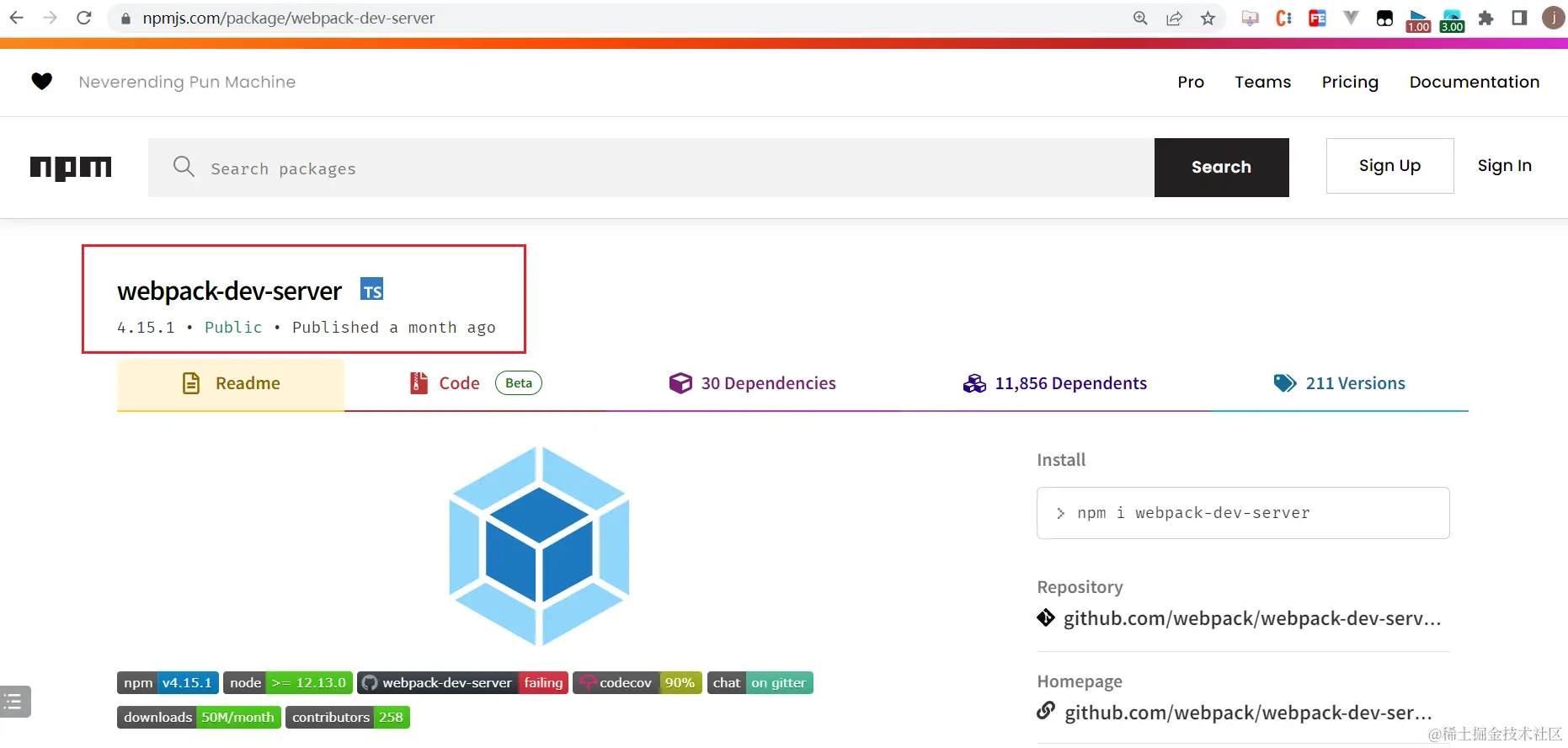Click the black heart npm icon
The image size is (1568, 748).
click(x=42, y=81)
